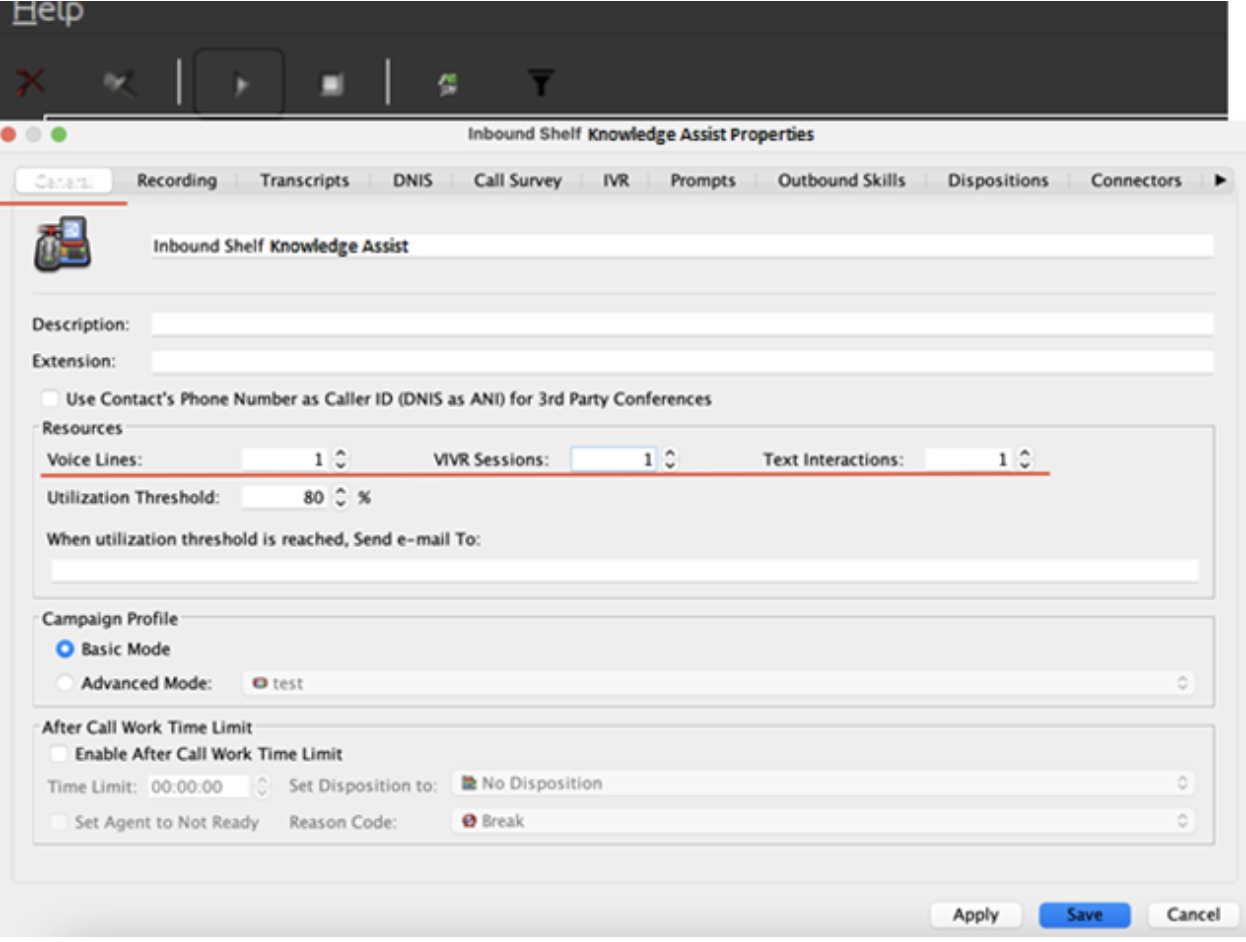Select the Advanced Mode radio button
1246x942 pixels.
(65, 683)
